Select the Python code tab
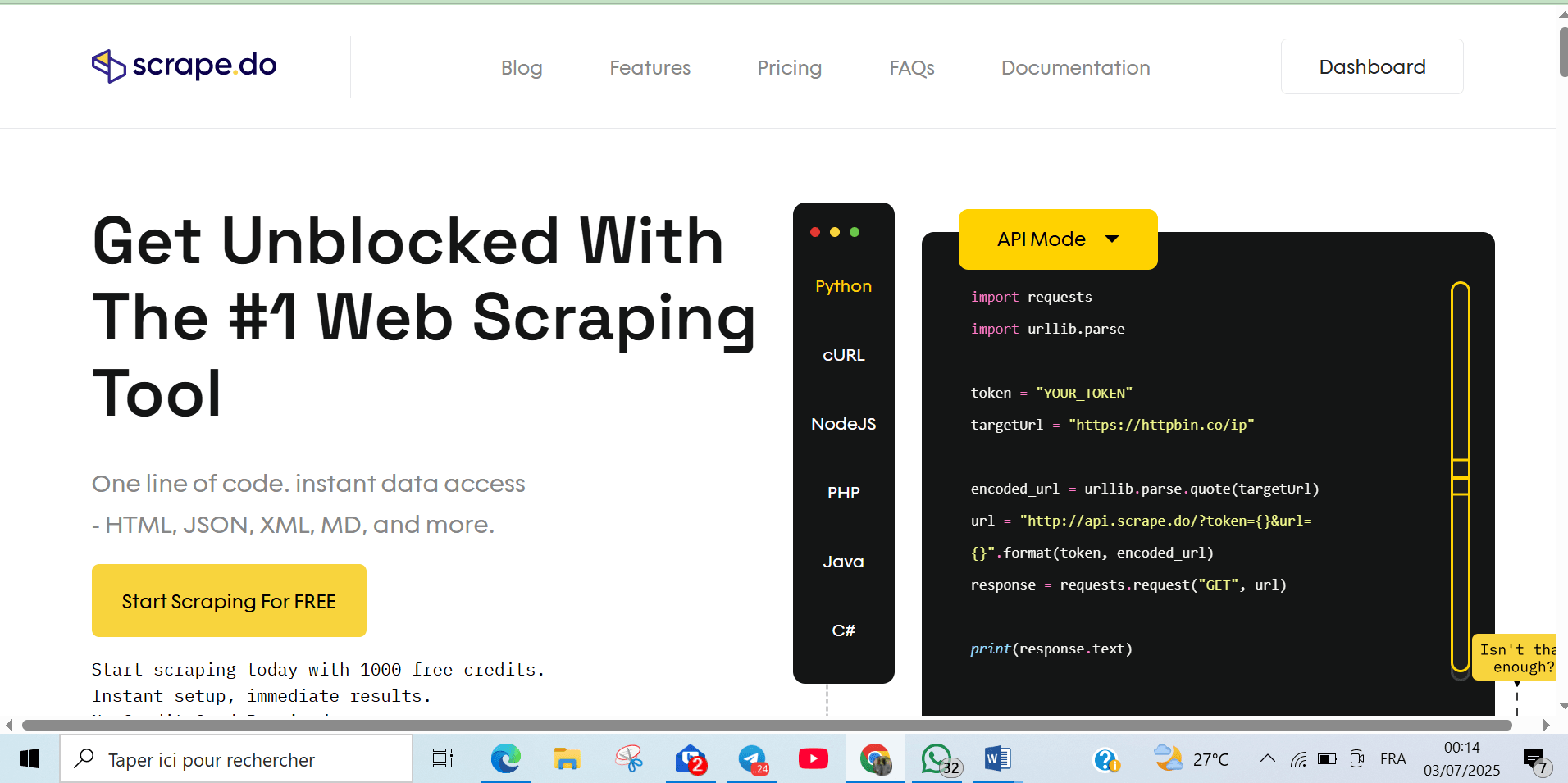This screenshot has width=1568, height=783. click(x=843, y=286)
